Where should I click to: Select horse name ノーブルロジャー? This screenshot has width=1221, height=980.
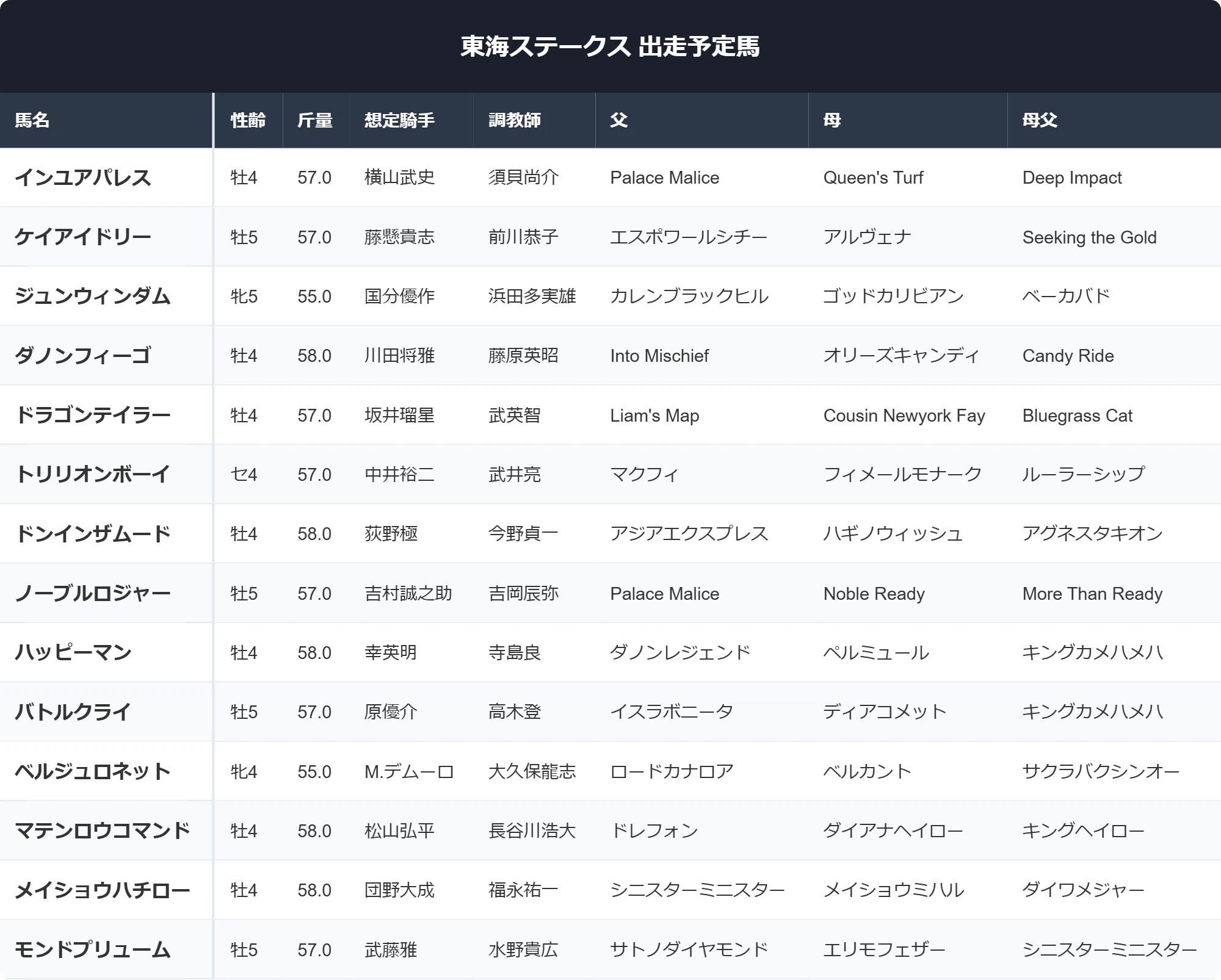coord(93,593)
